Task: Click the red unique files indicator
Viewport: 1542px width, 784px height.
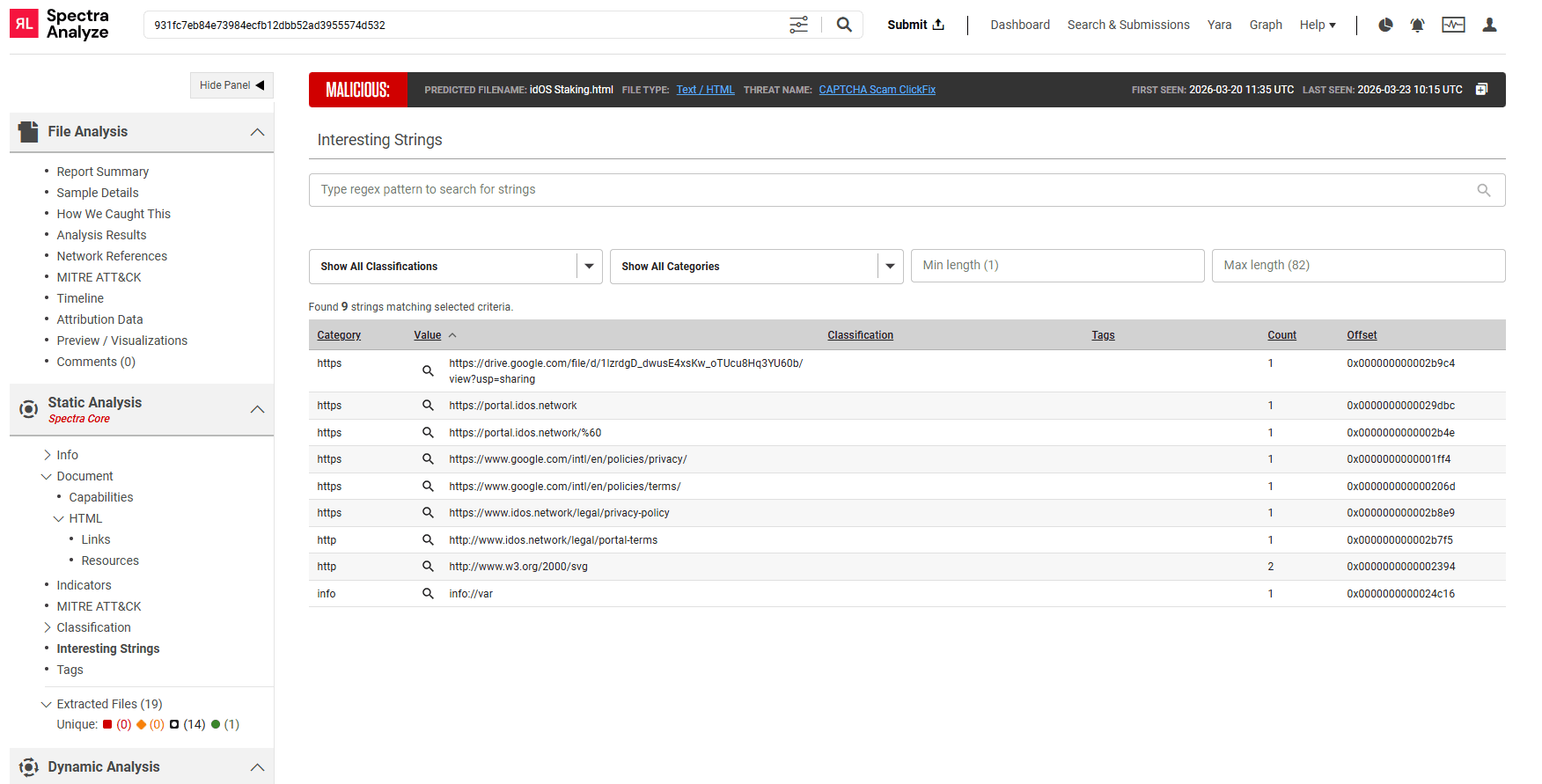Action: pyautogui.click(x=107, y=725)
